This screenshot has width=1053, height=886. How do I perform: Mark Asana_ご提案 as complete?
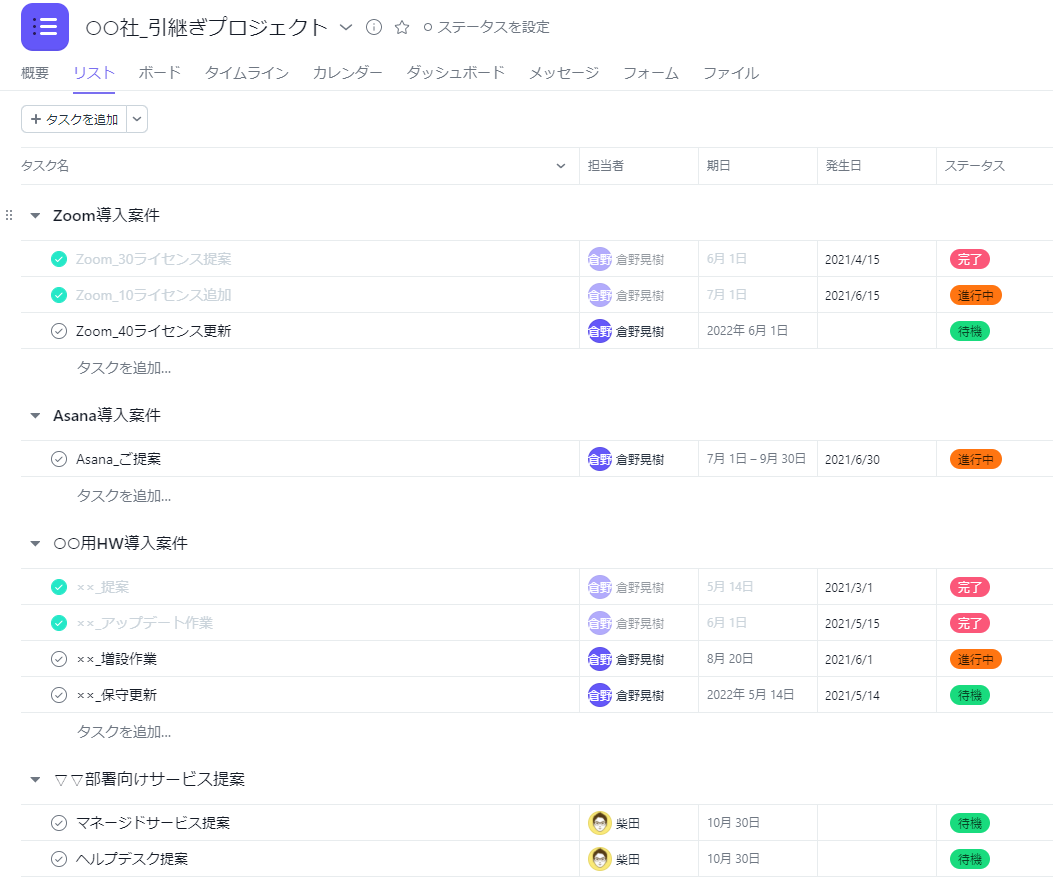[x=59, y=459]
